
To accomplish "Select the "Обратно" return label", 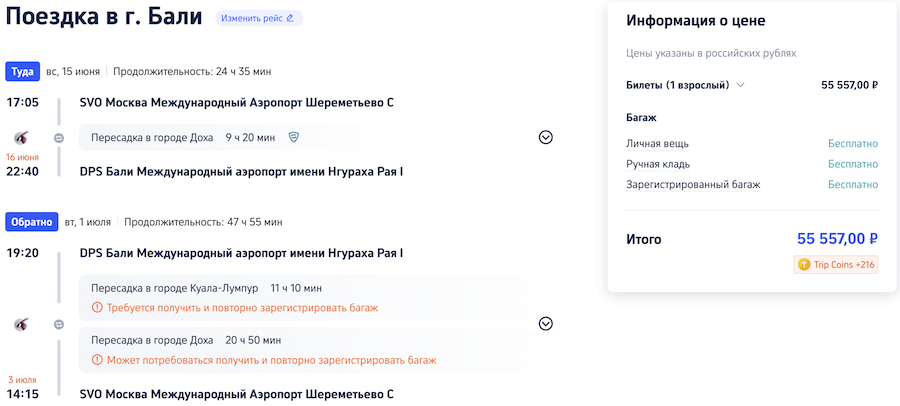I will pyautogui.click(x=32, y=221).
